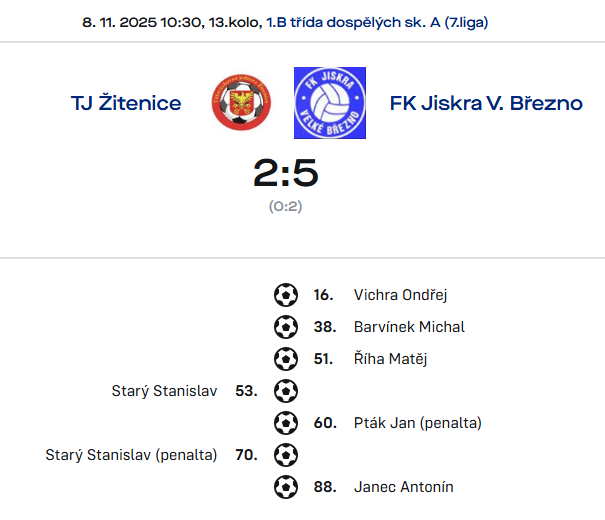Select penalty scorer Pták Jan

click(x=417, y=423)
